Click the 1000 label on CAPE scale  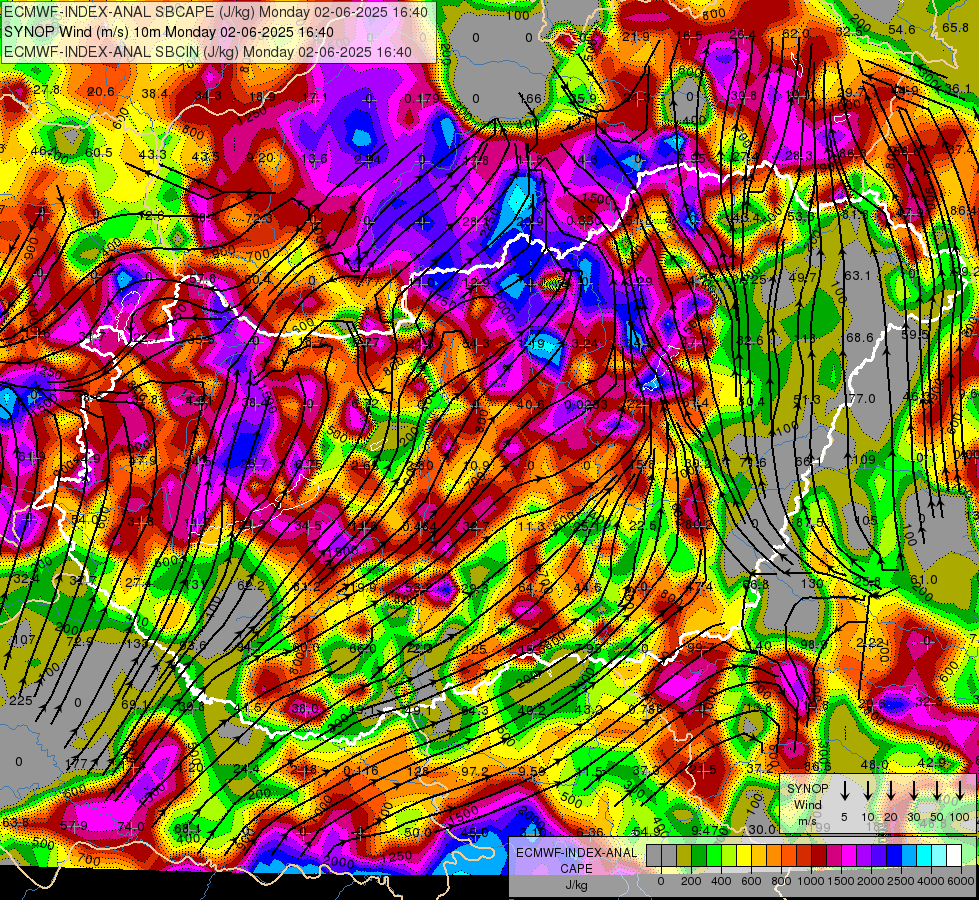pyautogui.click(x=811, y=881)
